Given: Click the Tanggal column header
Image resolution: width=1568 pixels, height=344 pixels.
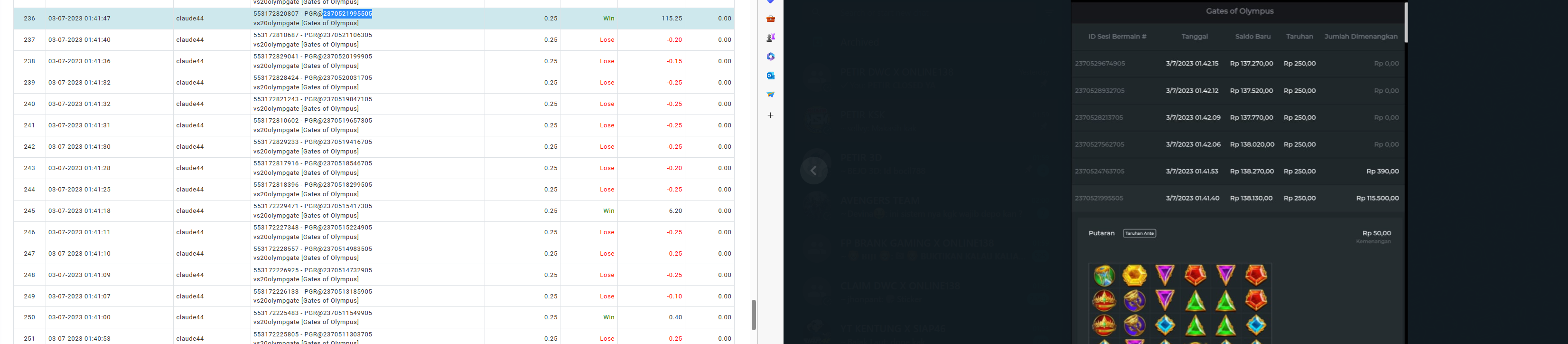Looking at the screenshot, I should tap(1194, 37).
